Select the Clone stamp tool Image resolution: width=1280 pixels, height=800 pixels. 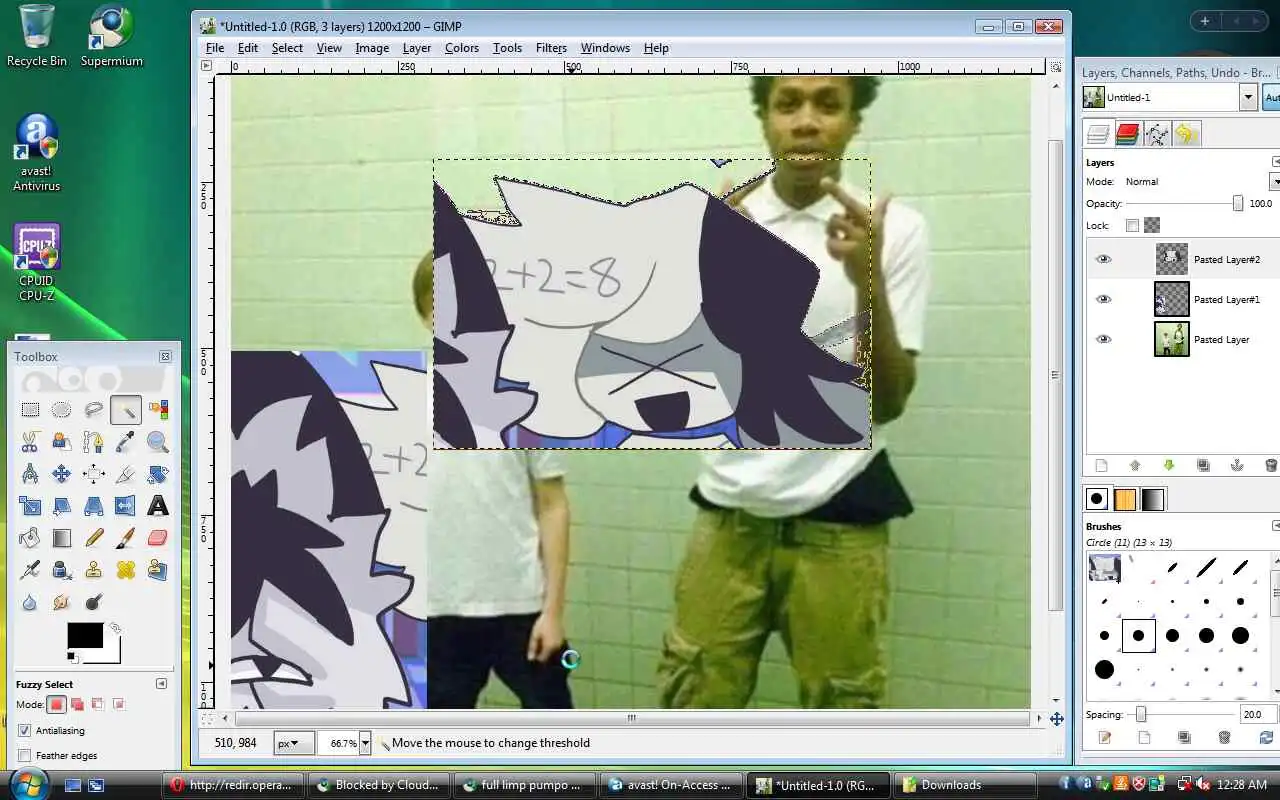pos(94,570)
